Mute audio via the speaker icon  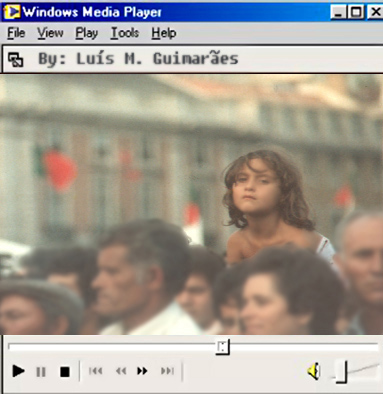pos(314,371)
